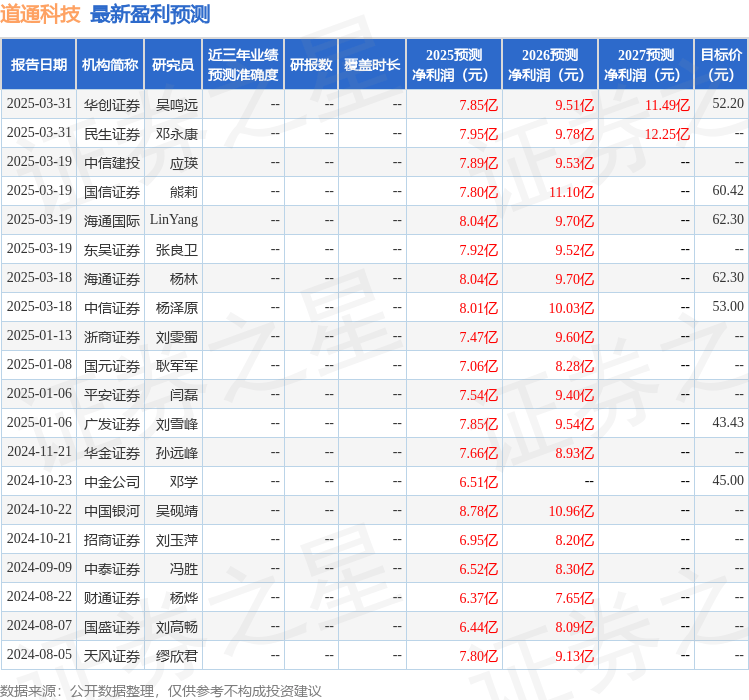Select 中国银河 institution cell
This screenshot has width=749, height=700.
pos(112,511)
